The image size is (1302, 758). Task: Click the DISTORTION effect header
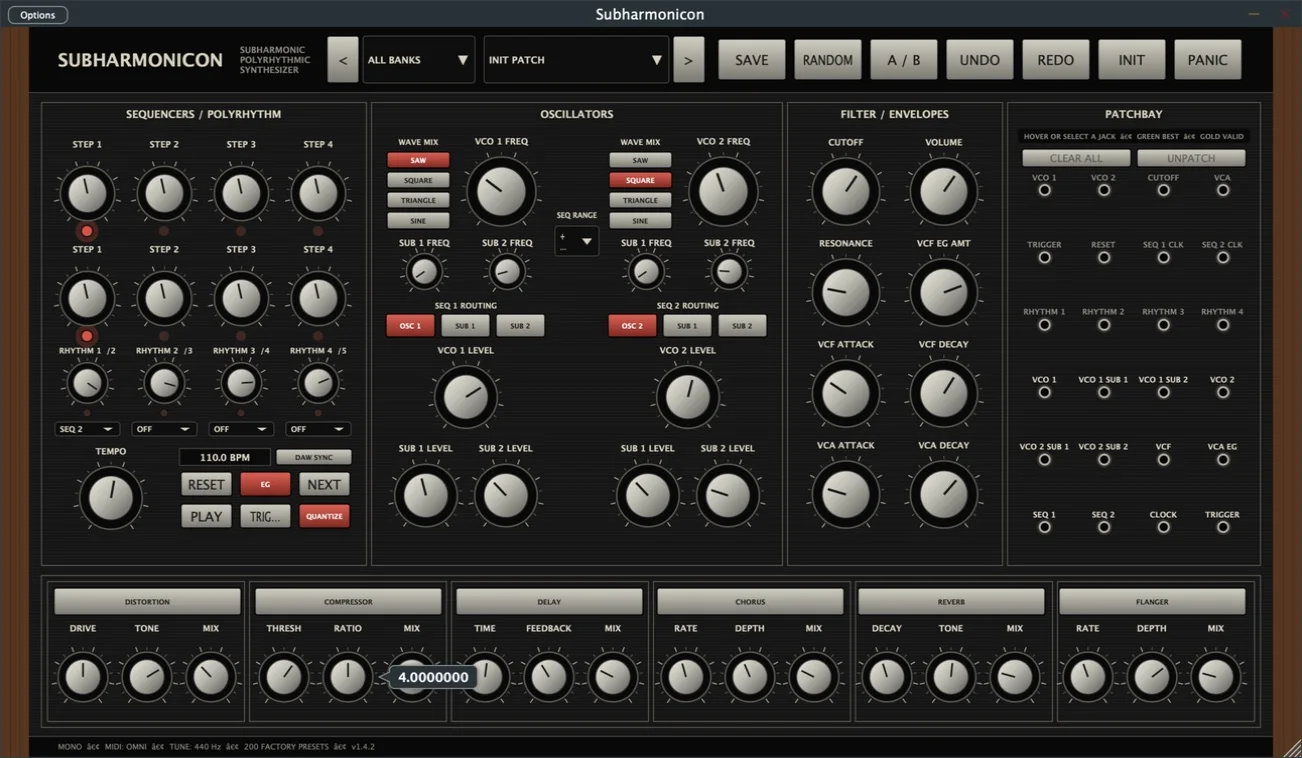tap(147, 601)
